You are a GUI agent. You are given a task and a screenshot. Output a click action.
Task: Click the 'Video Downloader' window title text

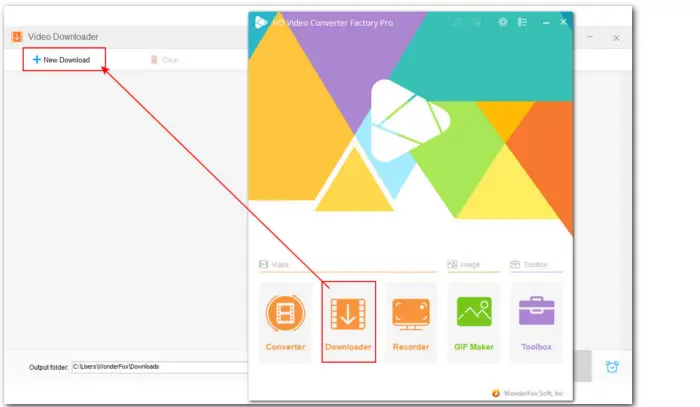(63, 37)
